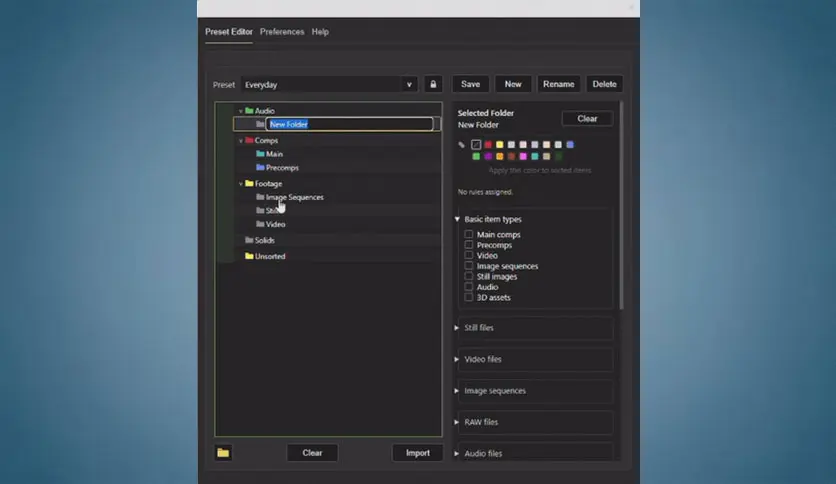Enable the Main comps checkbox
This screenshot has width=836, height=484.
[469, 234]
